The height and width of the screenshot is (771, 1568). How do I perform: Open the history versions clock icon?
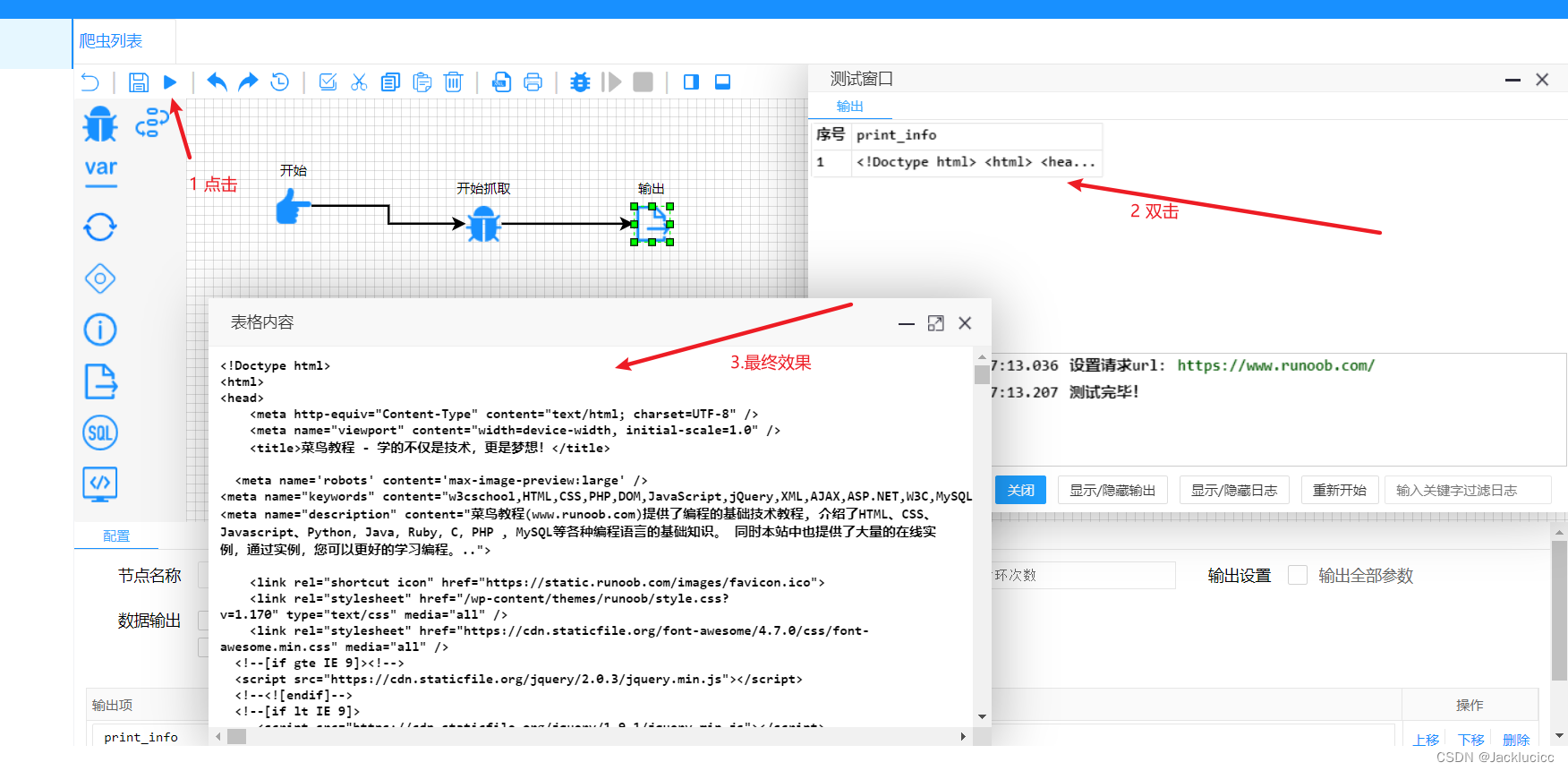coord(280,82)
